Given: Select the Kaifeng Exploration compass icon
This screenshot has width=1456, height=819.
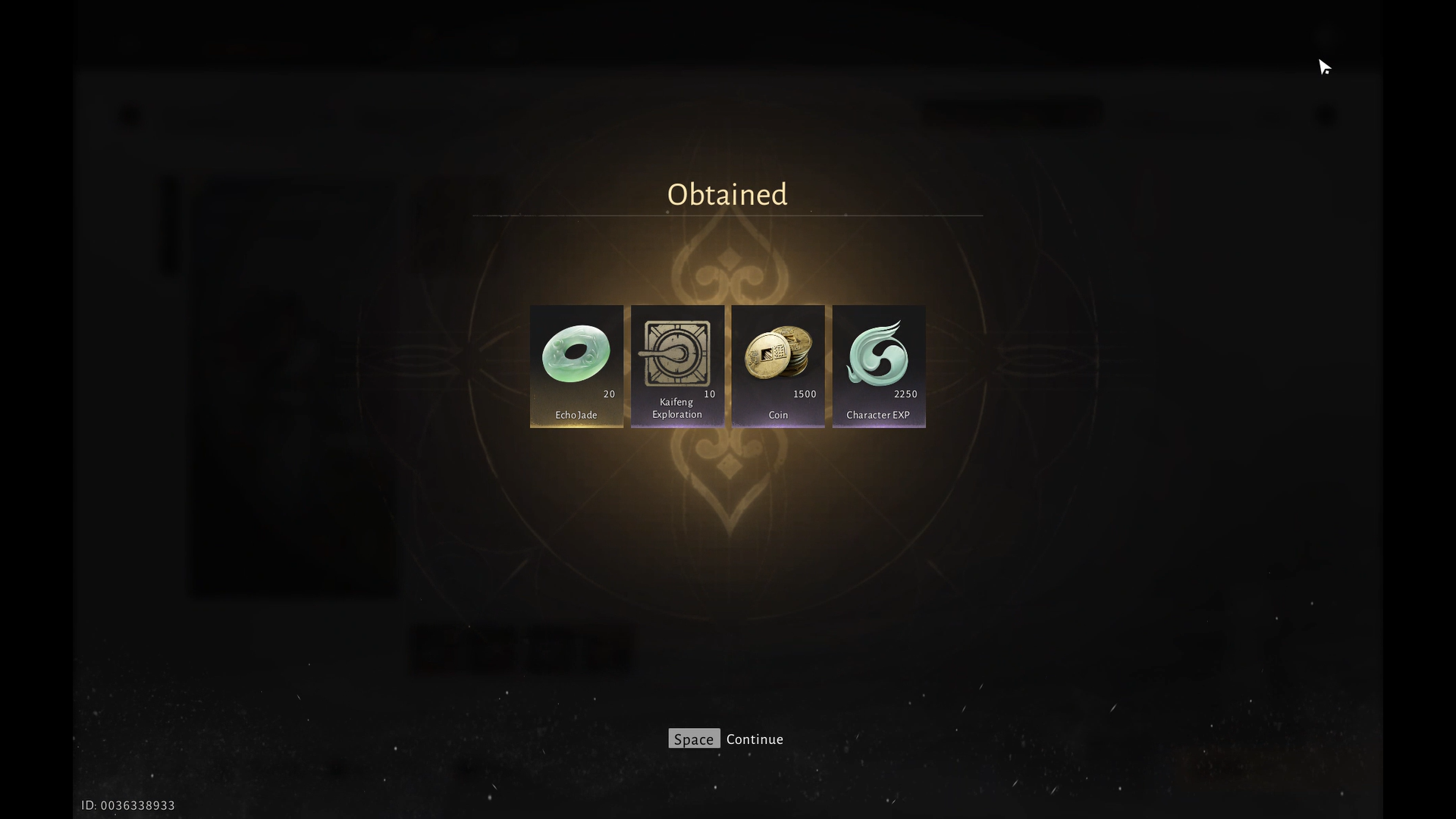Looking at the screenshot, I should pyautogui.click(x=676, y=353).
